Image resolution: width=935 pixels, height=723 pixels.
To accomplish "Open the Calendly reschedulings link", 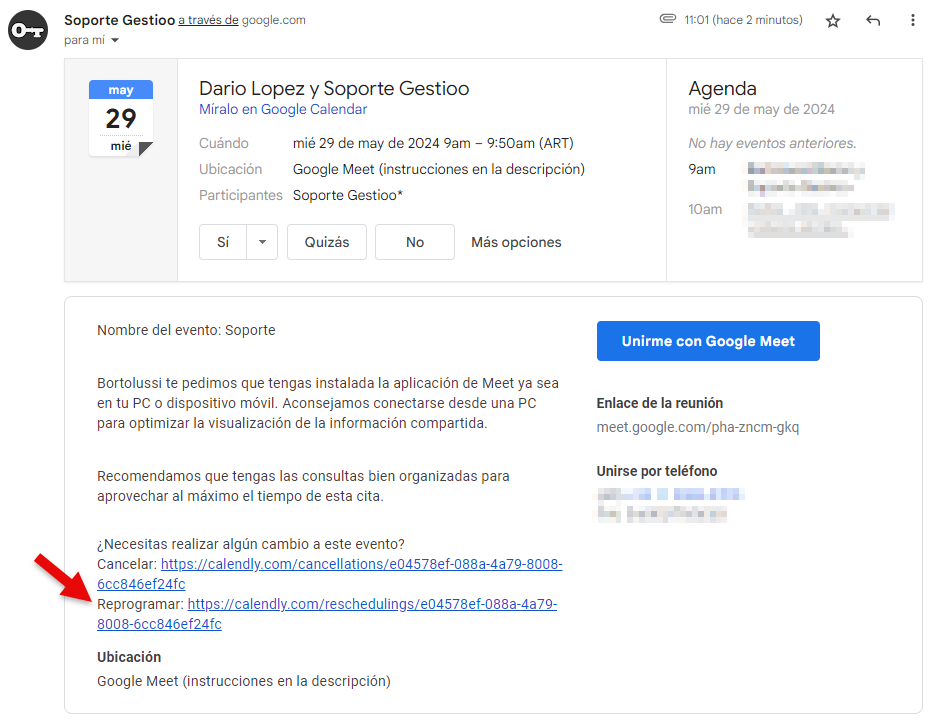I will [x=327, y=614].
